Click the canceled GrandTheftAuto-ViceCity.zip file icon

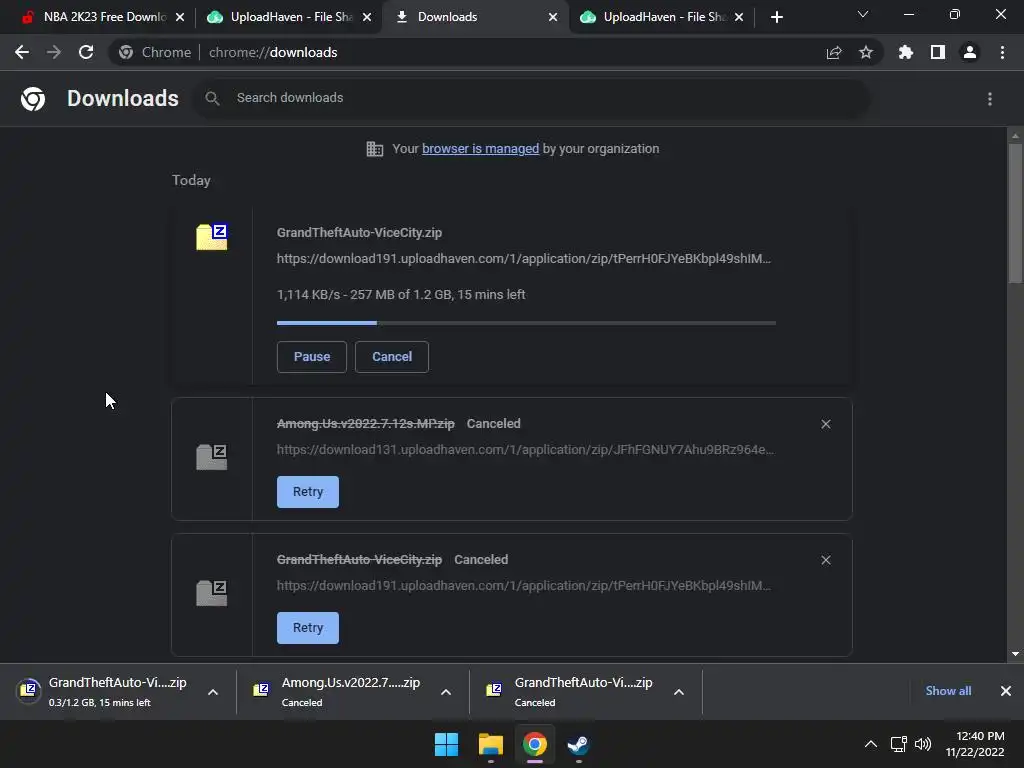(212, 592)
